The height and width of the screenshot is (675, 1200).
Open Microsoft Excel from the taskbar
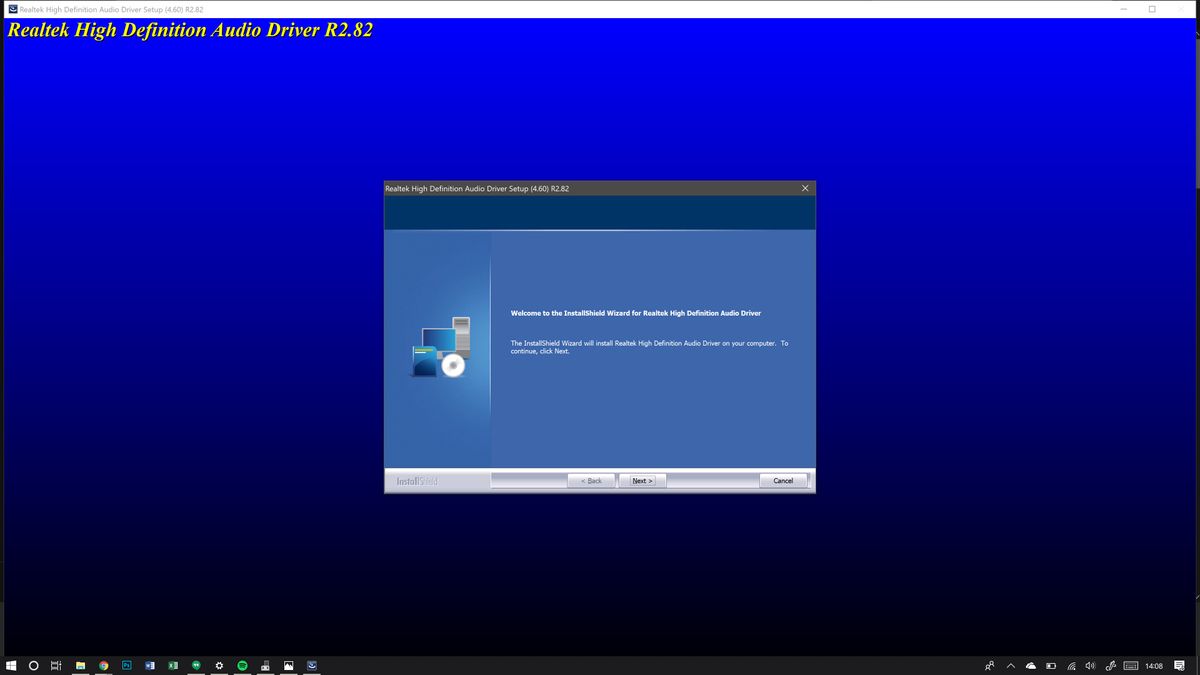tap(172, 665)
